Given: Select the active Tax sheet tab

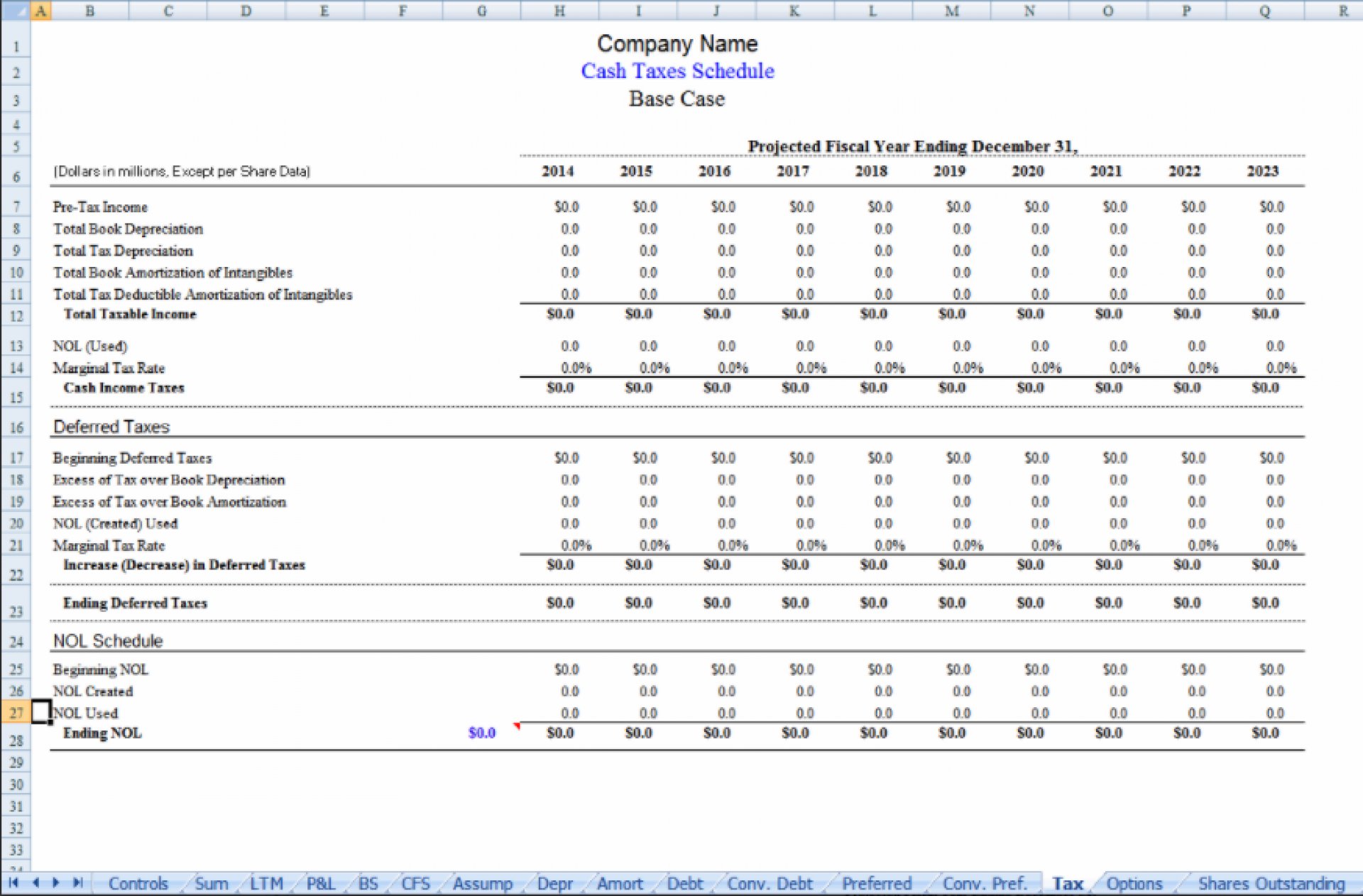Looking at the screenshot, I should (x=1068, y=883).
